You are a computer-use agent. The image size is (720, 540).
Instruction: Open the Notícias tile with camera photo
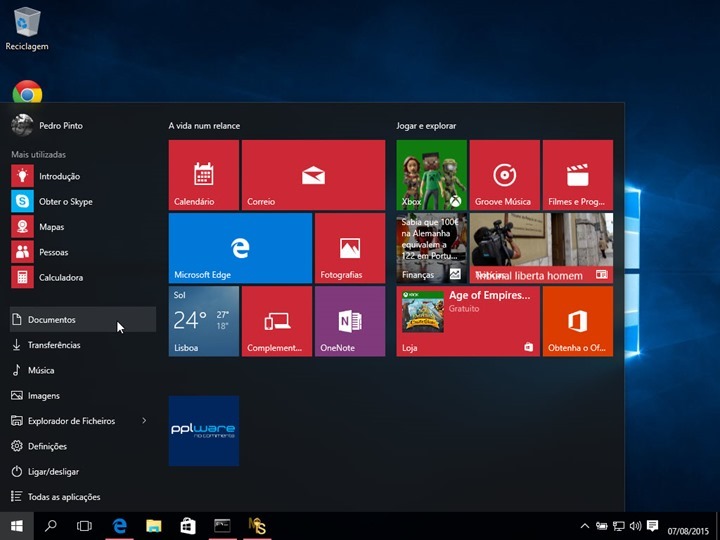click(541, 248)
